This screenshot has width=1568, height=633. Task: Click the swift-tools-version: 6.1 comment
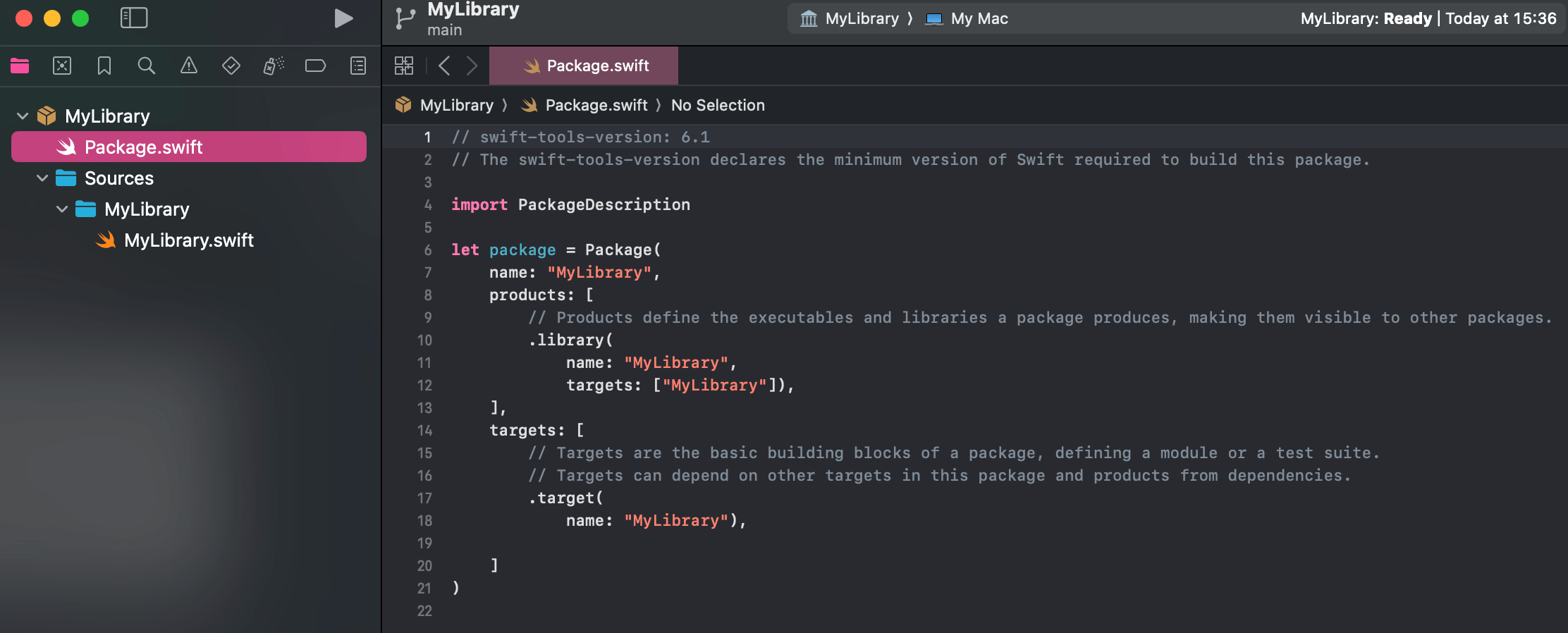pos(581,137)
